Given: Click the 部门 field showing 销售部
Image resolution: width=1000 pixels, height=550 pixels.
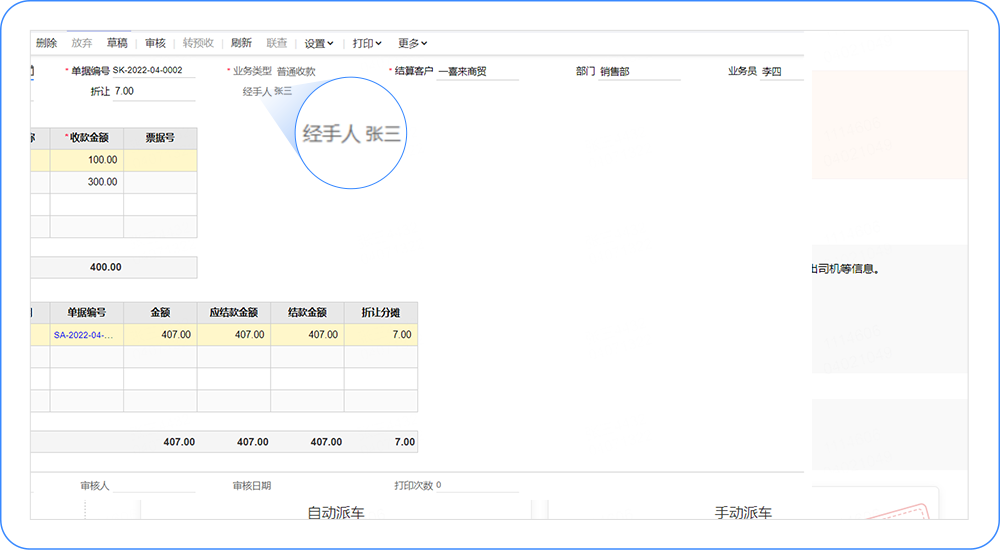Looking at the screenshot, I should [x=638, y=72].
